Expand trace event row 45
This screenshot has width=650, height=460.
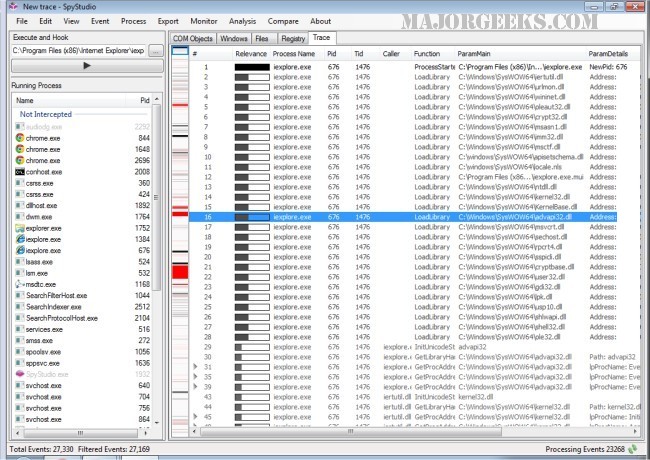(x=196, y=417)
